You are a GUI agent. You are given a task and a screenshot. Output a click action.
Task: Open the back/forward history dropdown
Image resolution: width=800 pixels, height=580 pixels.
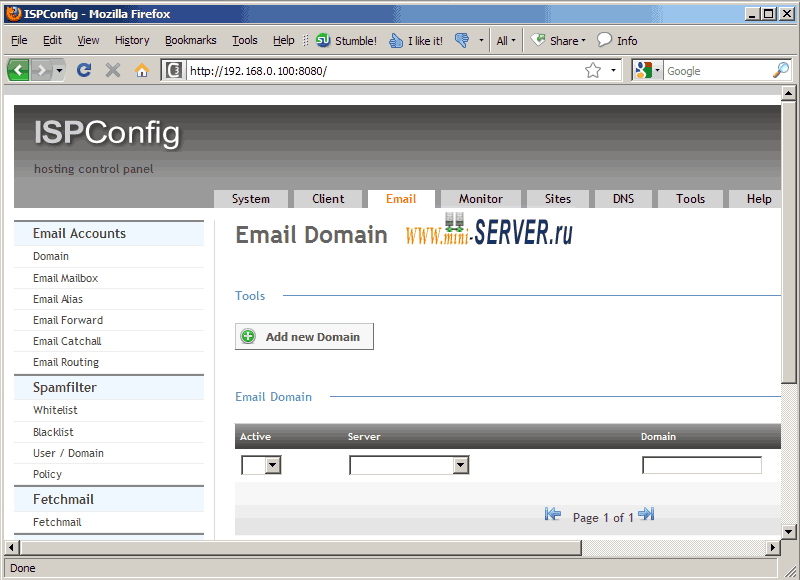click(60, 70)
